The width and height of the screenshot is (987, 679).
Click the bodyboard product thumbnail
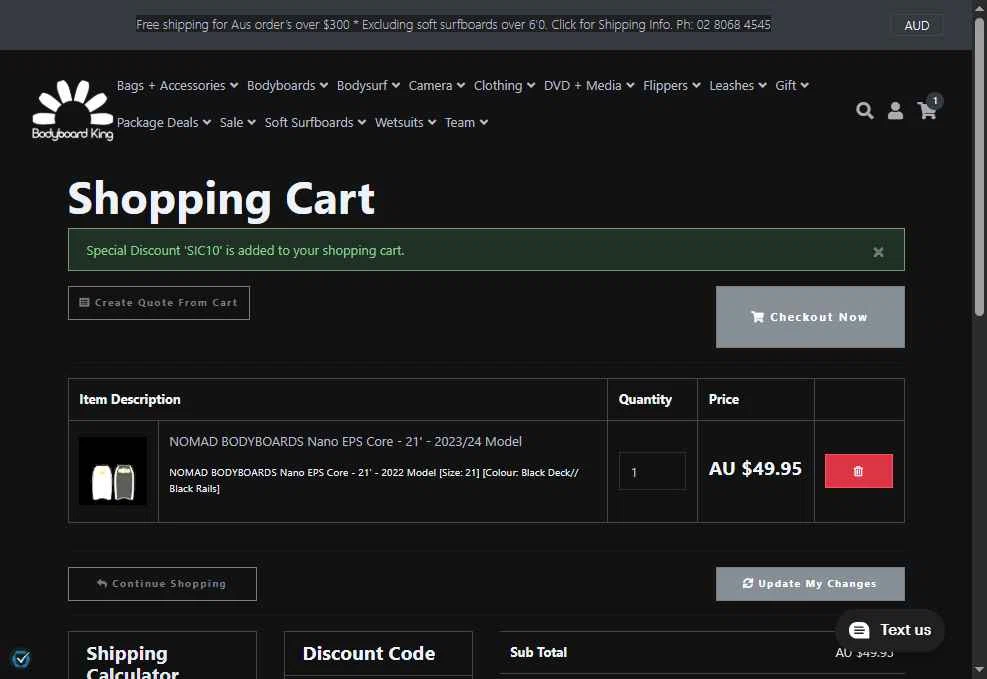click(x=113, y=471)
